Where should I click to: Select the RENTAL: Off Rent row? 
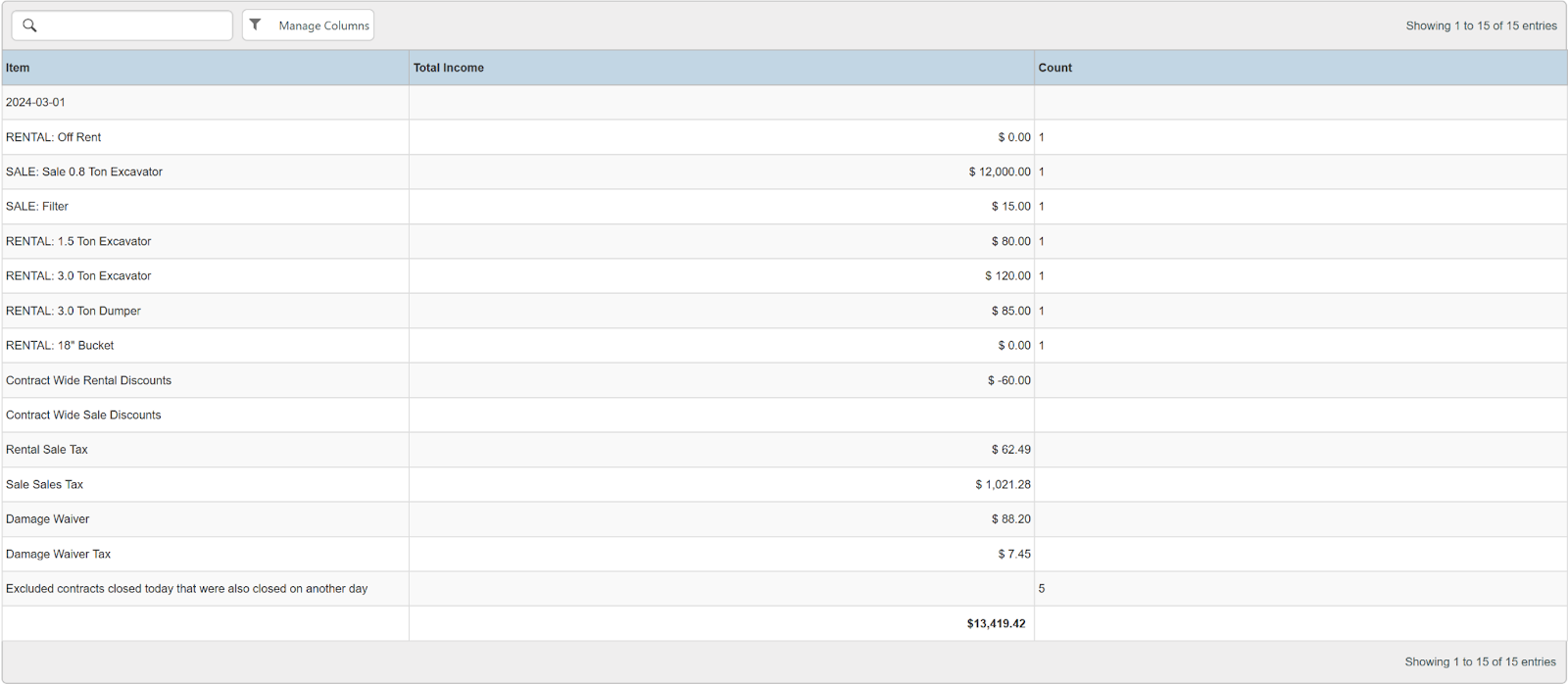(54, 137)
